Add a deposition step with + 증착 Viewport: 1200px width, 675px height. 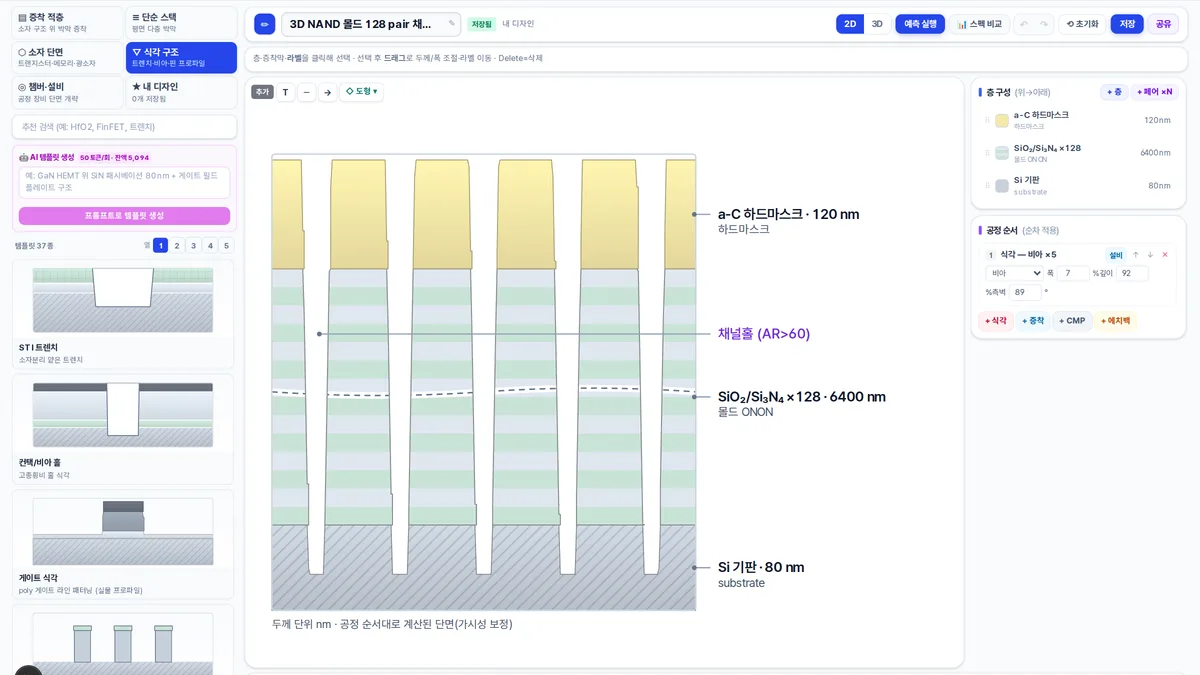tap(1032, 321)
